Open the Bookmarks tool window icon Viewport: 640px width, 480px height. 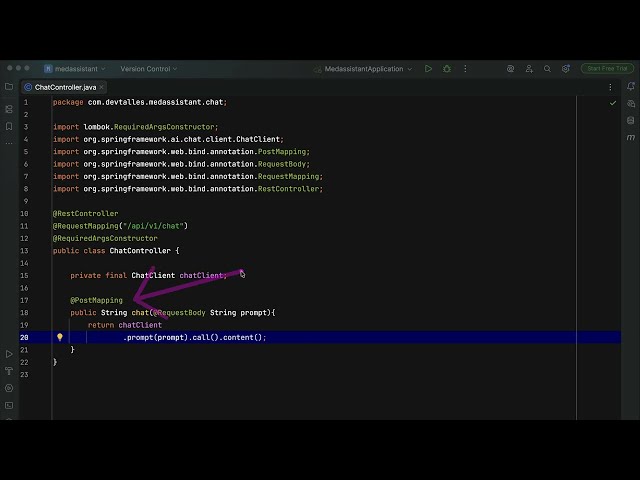point(9,126)
